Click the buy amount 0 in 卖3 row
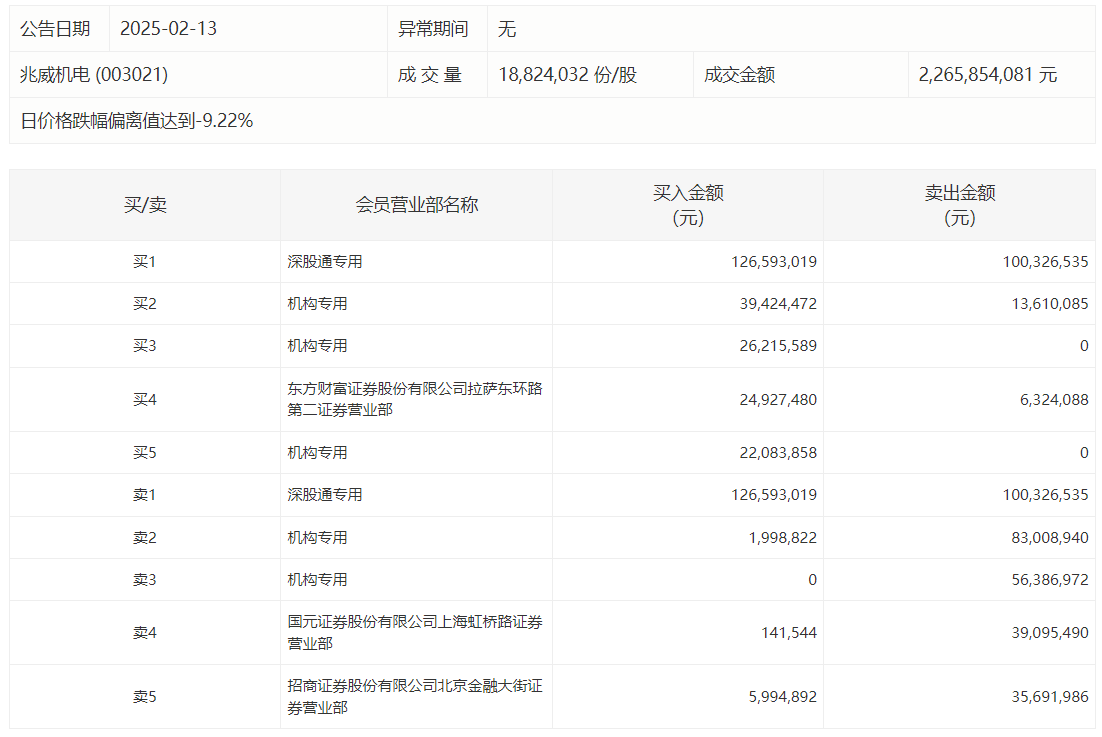 tap(812, 580)
